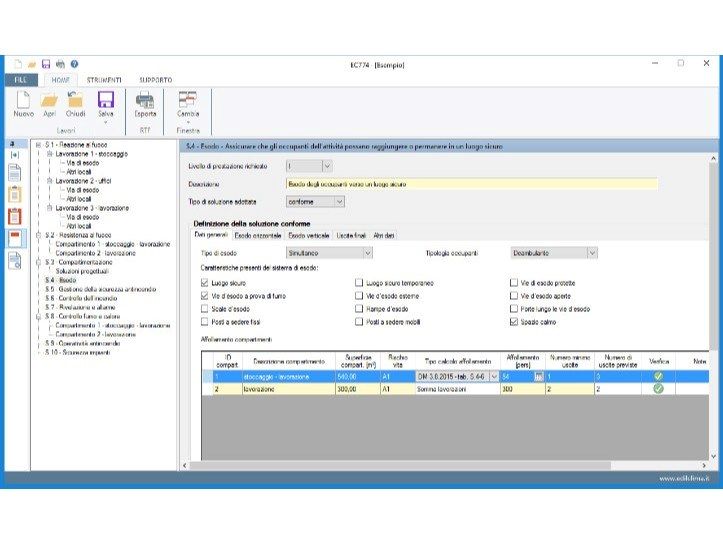Save the work with the Salva icon

[x=106, y=100]
